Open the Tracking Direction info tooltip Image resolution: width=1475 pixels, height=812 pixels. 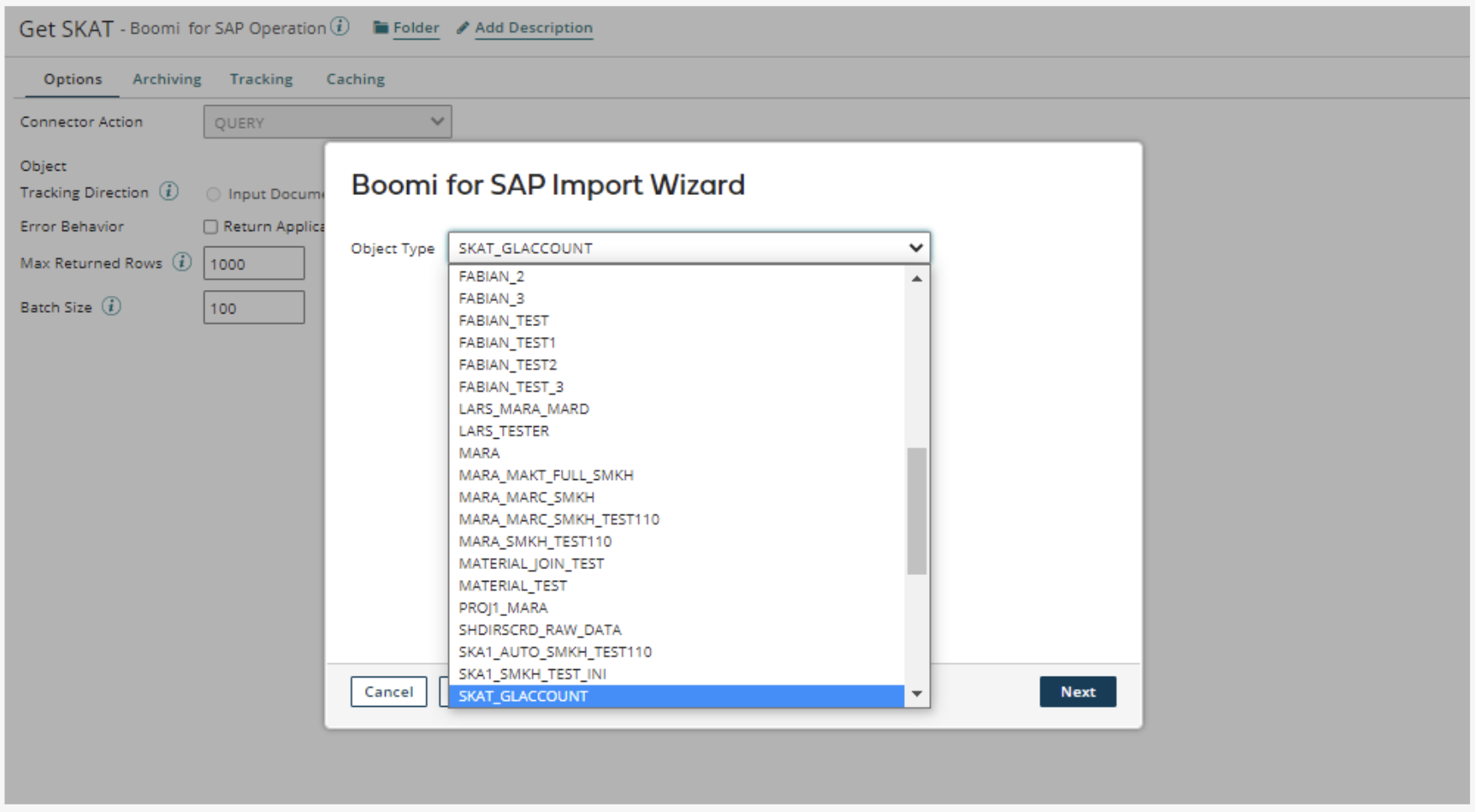coord(169,192)
